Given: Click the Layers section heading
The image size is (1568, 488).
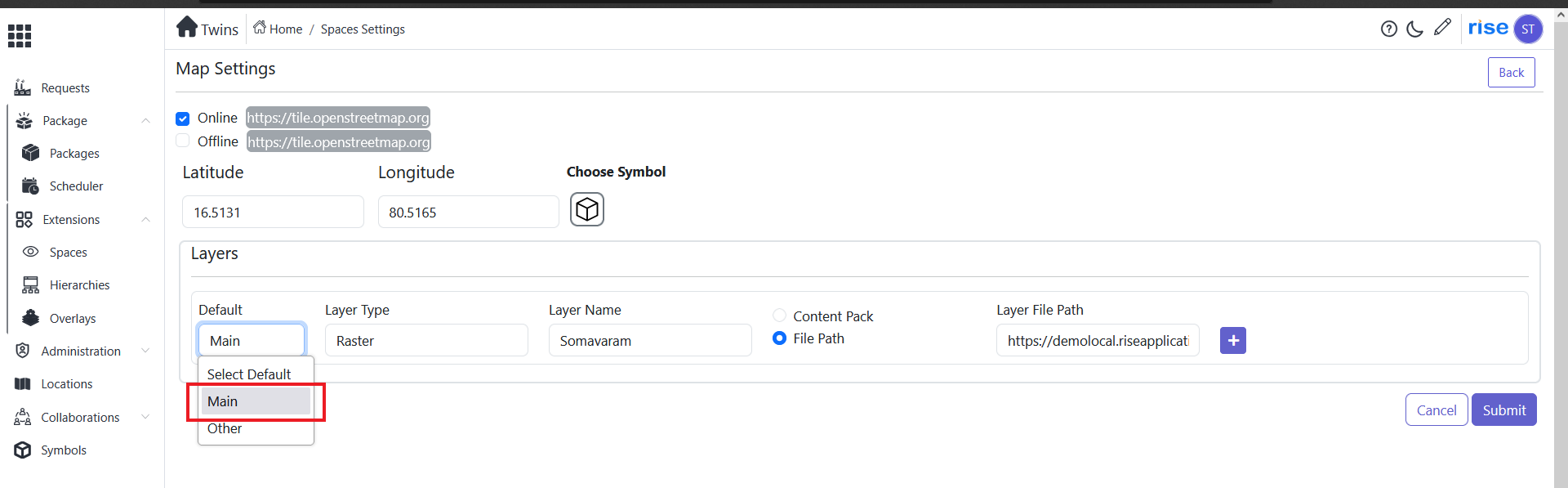Looking at the screenshot, I should tap(215, 253).
